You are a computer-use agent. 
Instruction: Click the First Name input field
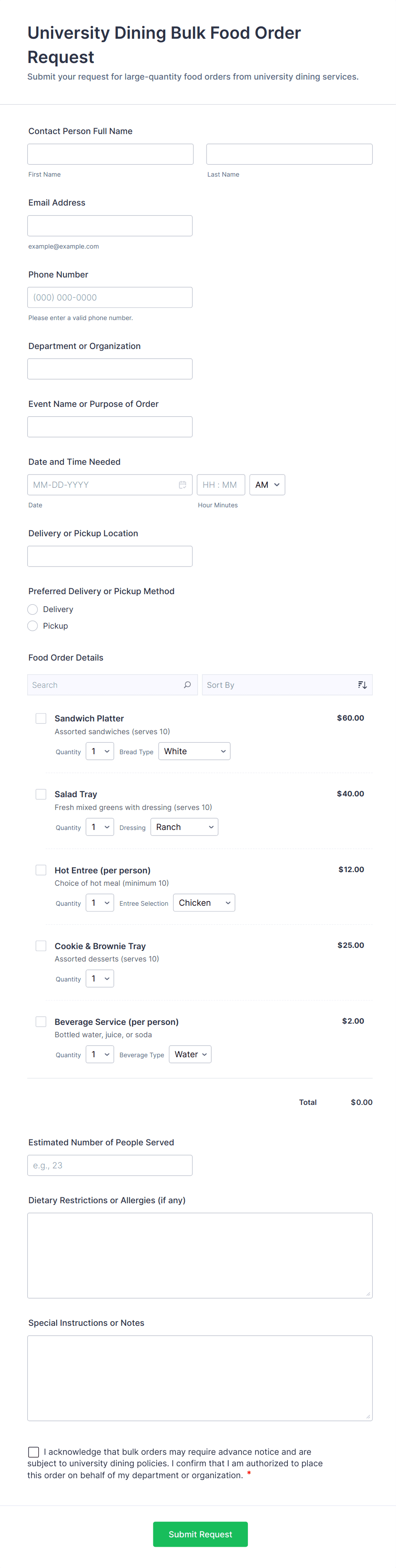[x=110, y=154]
